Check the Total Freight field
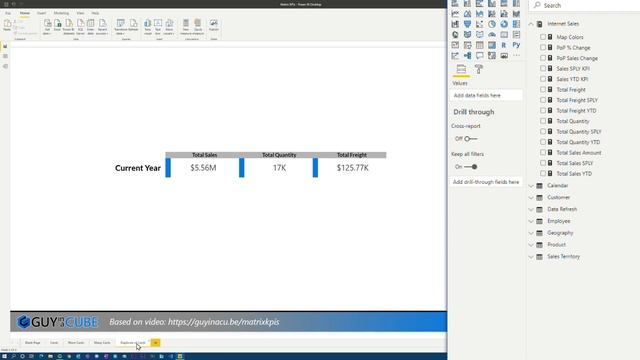Screen dimensions: 640x360 (543, 89)
